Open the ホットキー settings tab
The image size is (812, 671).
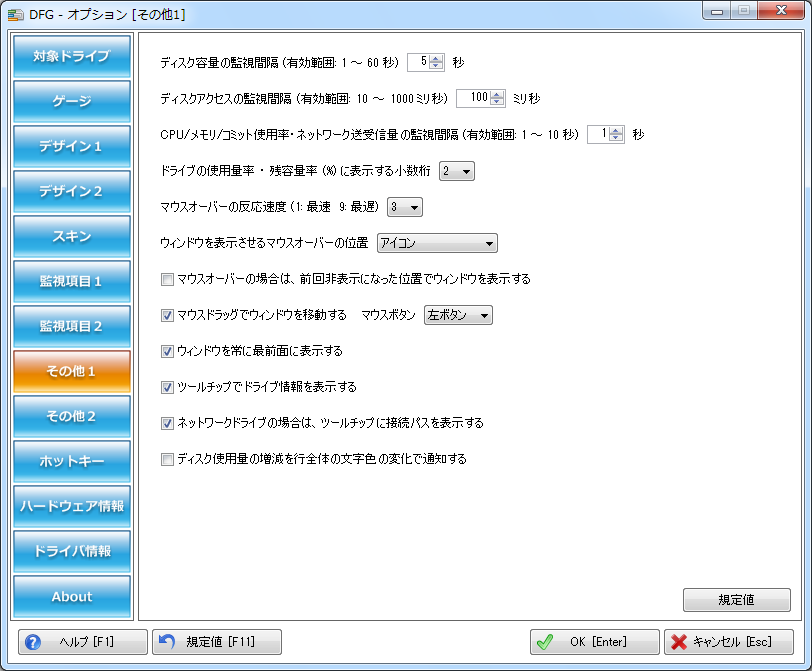[x=72, y=461]
